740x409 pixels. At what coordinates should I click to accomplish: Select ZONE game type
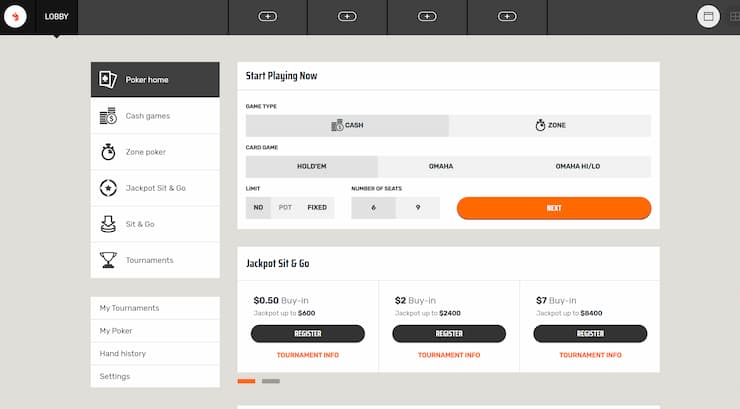coord(550,126)
